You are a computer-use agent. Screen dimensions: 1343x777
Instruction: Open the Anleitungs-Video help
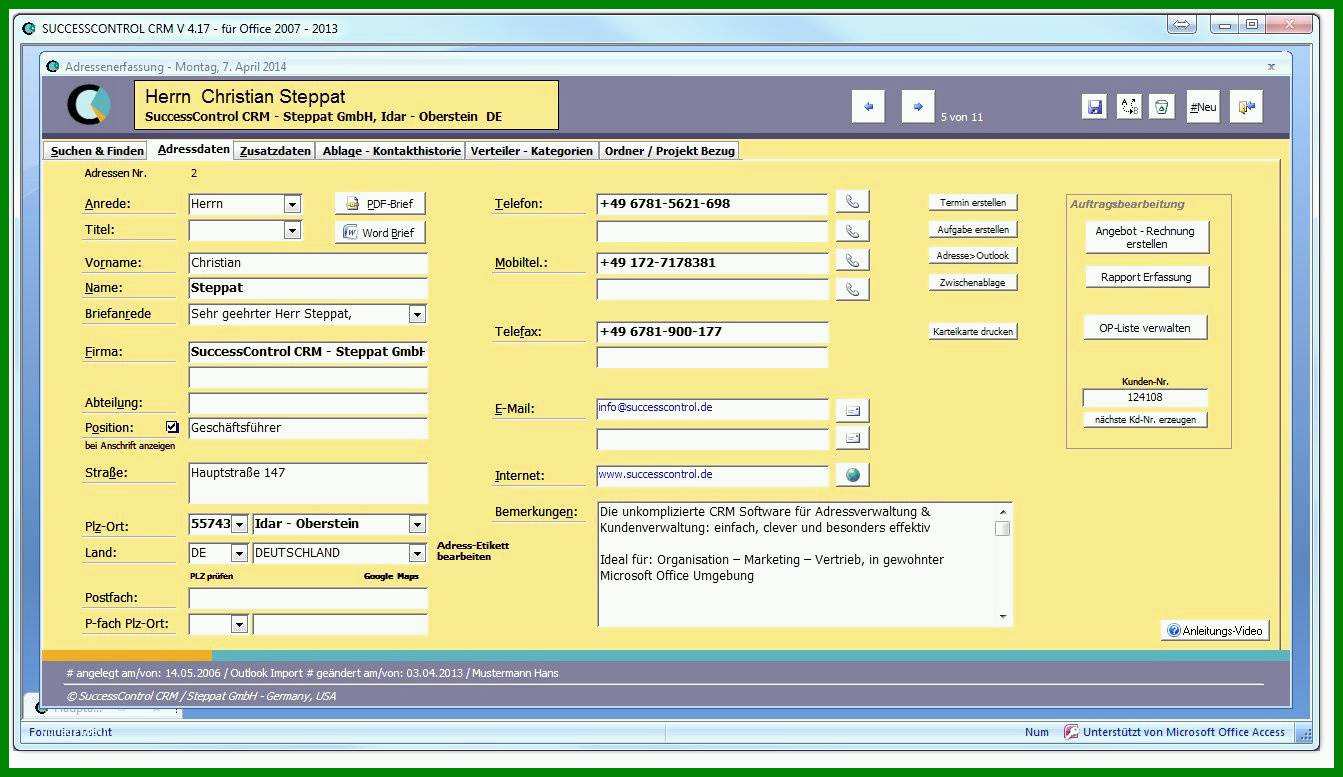tap(1215, 631)
